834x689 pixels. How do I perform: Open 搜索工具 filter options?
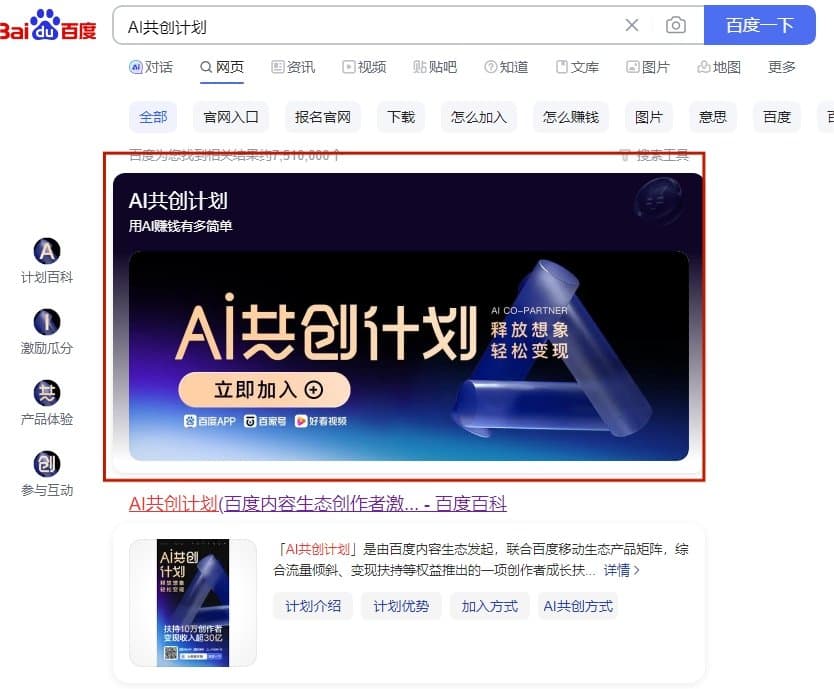pos(655,155)
